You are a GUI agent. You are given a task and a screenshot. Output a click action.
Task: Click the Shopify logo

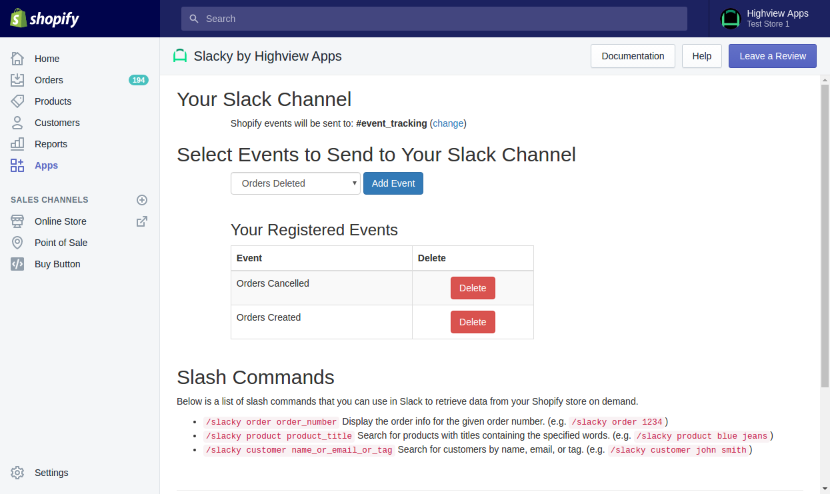point(44,19)
